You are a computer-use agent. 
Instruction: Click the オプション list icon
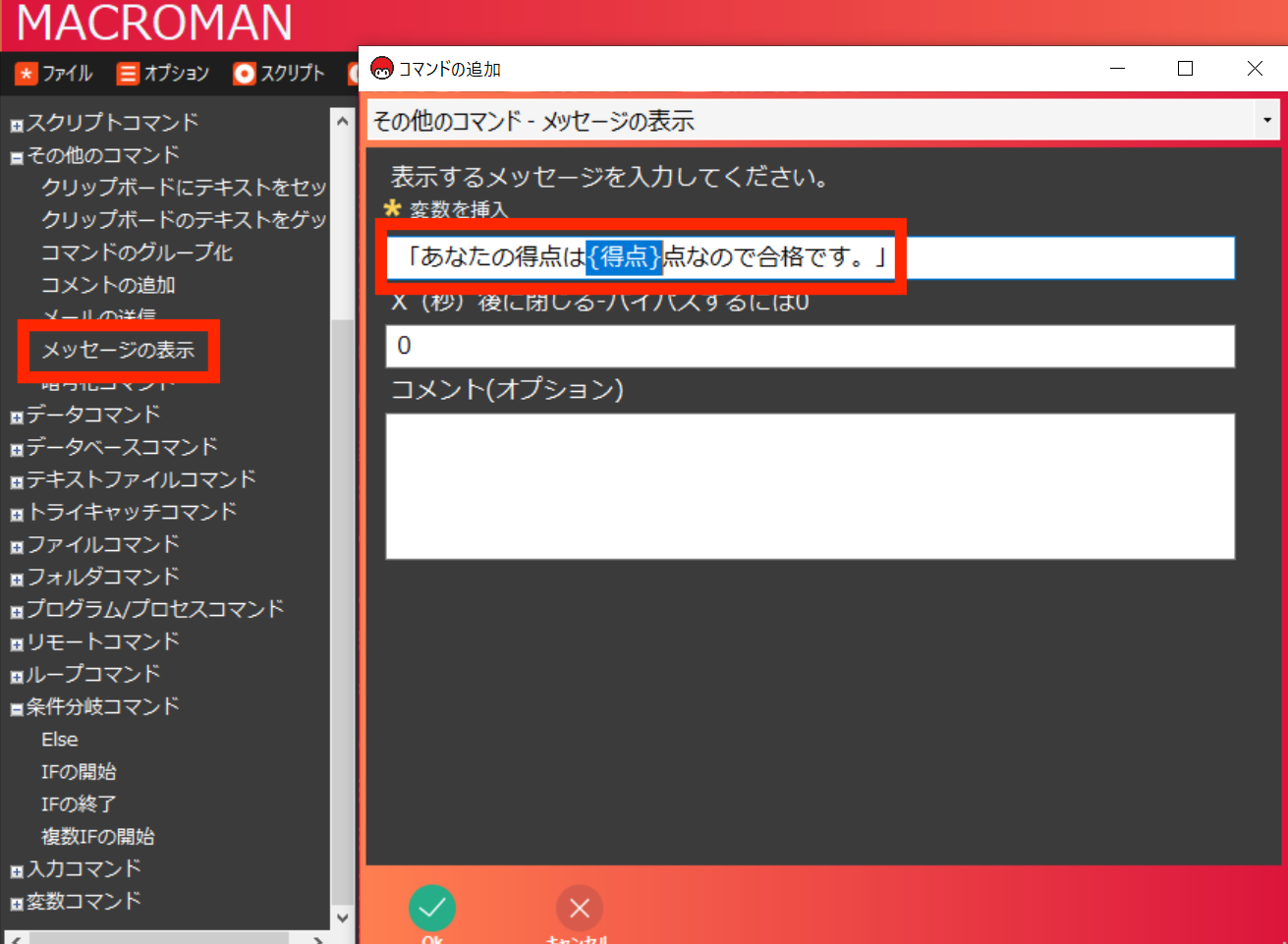pyautogui.click(x=128, y=74)
